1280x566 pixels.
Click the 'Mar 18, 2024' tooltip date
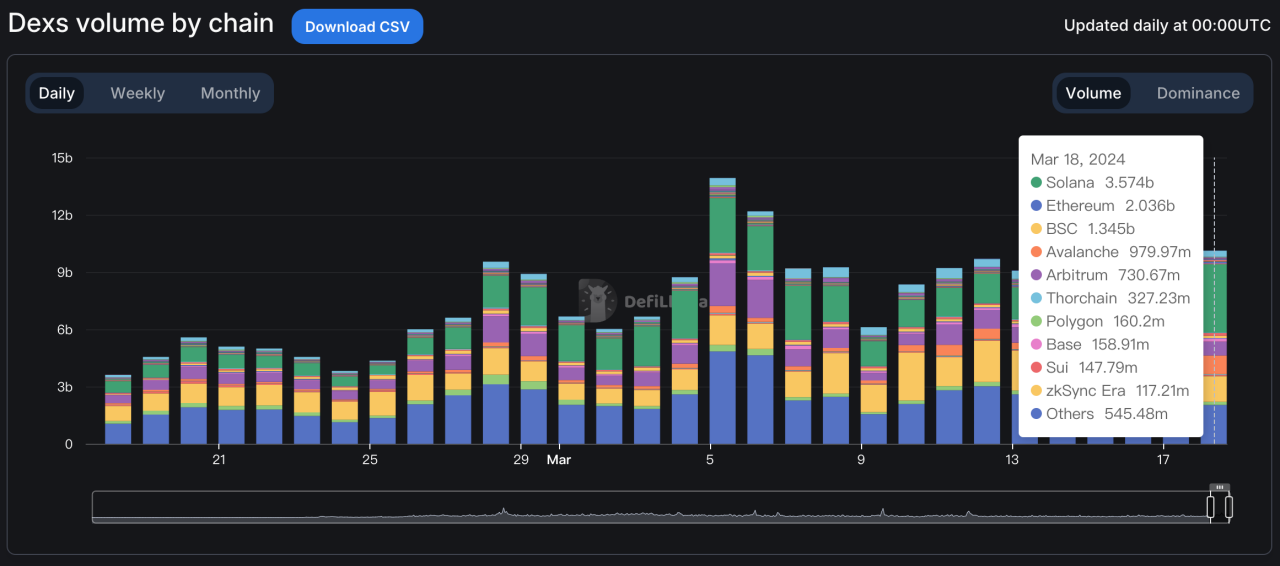[1078, 160]
